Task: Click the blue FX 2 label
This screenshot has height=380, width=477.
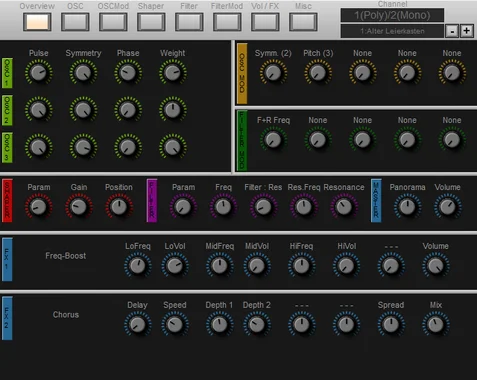Action: [7, 318]
